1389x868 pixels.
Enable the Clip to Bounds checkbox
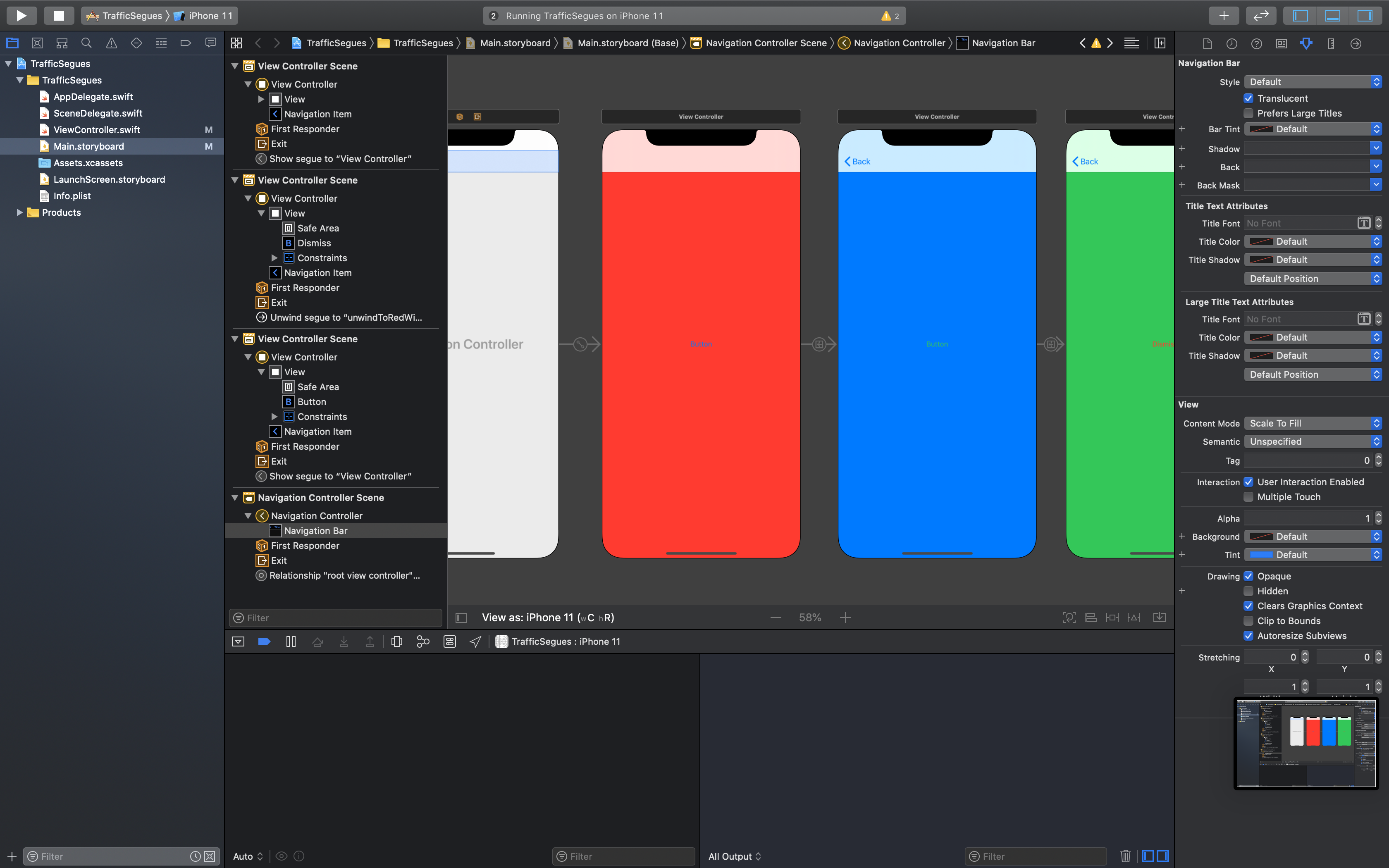pyautogui.click(x=1248, y=620)
